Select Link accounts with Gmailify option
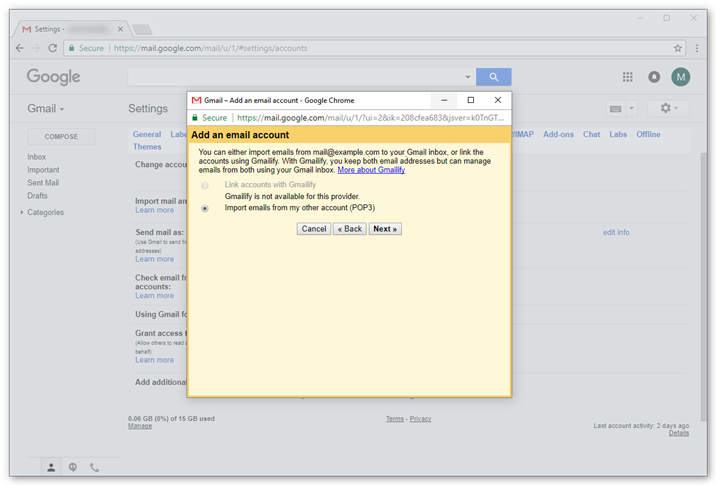 pos(205,186)
